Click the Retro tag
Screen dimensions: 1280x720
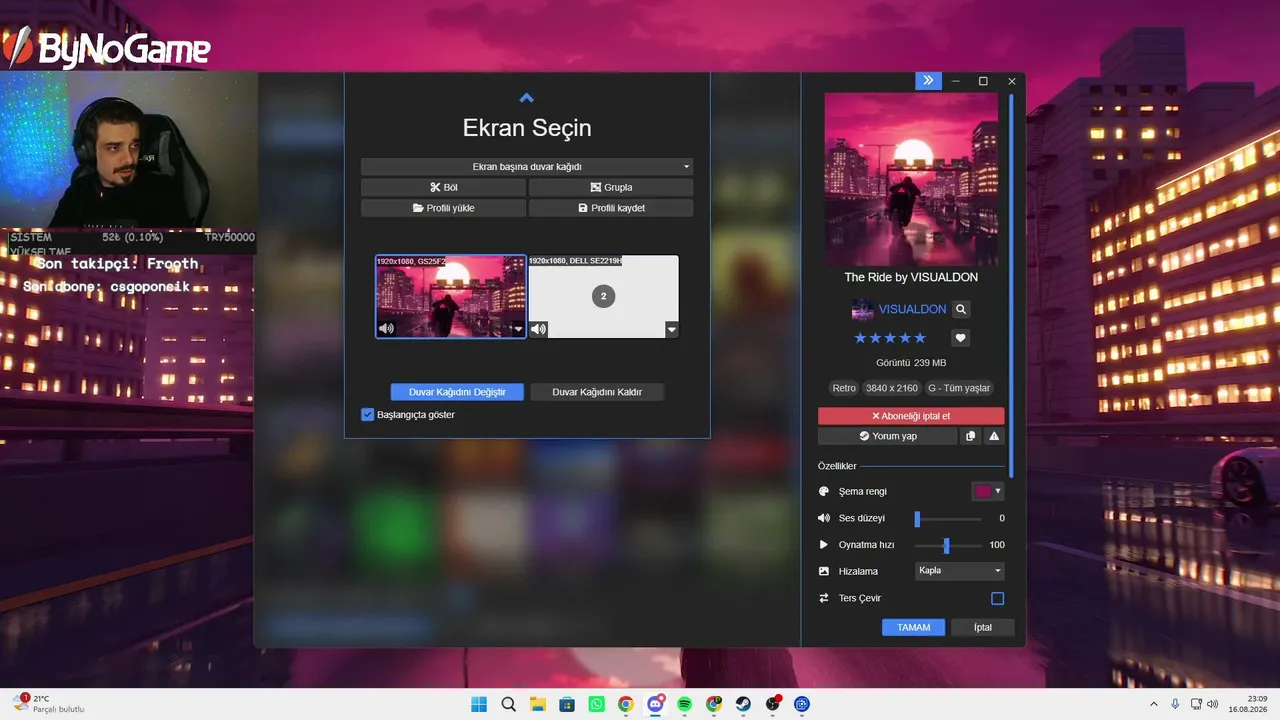[844, 388]
